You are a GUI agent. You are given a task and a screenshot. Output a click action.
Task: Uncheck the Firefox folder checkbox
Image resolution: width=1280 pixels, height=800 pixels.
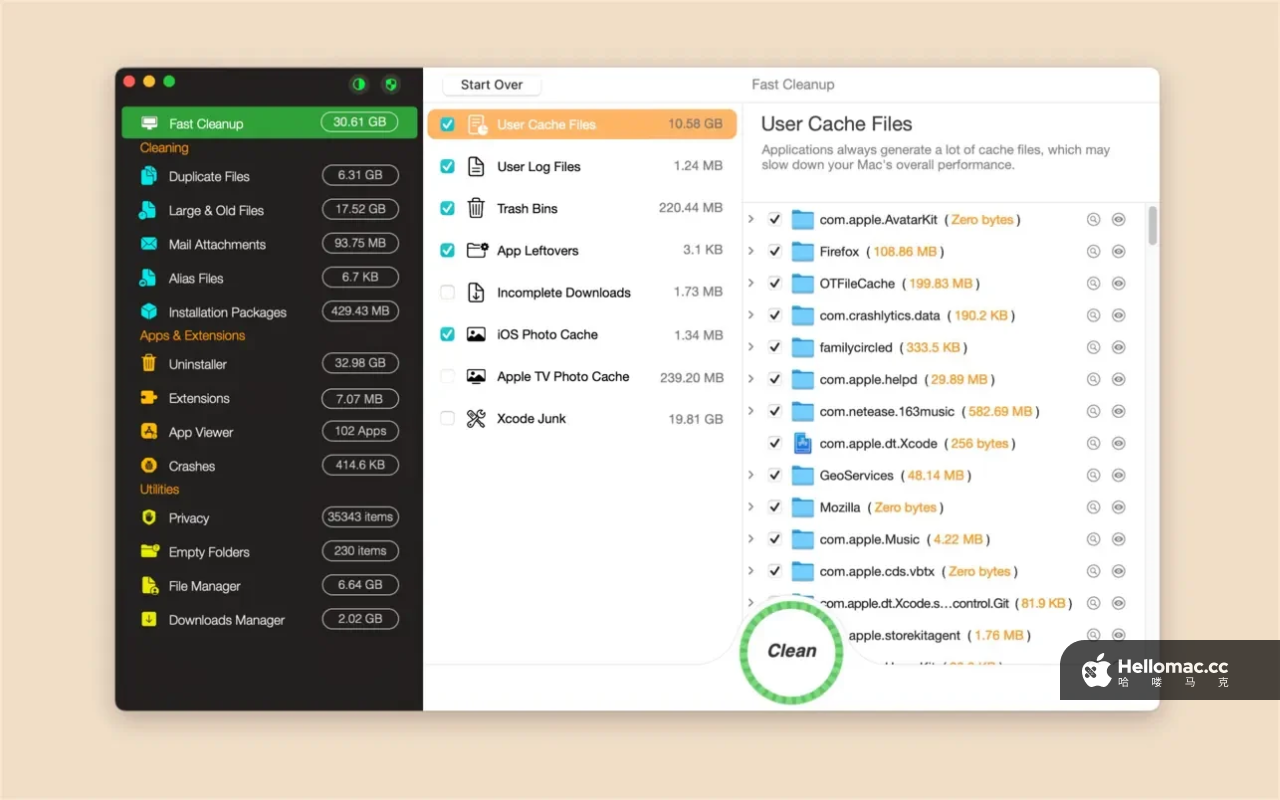774,251
